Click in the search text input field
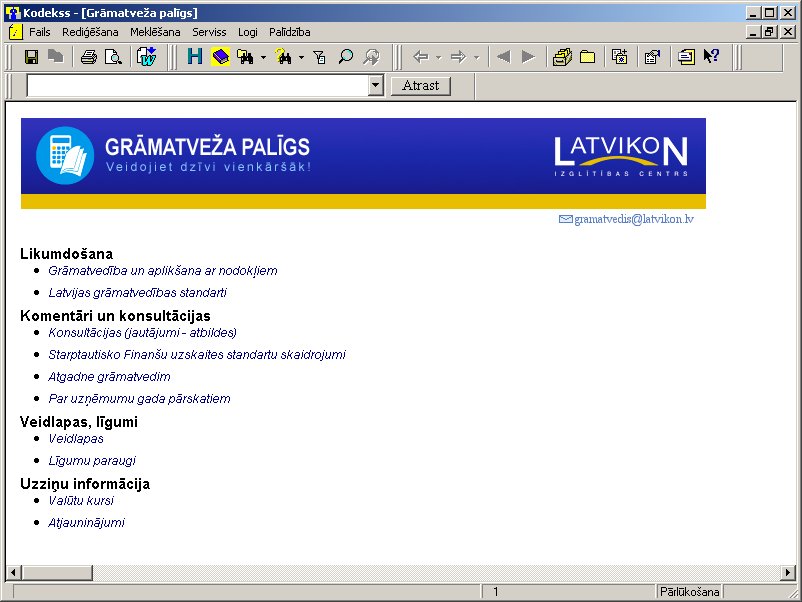802x602 pixels. [197, 85]
